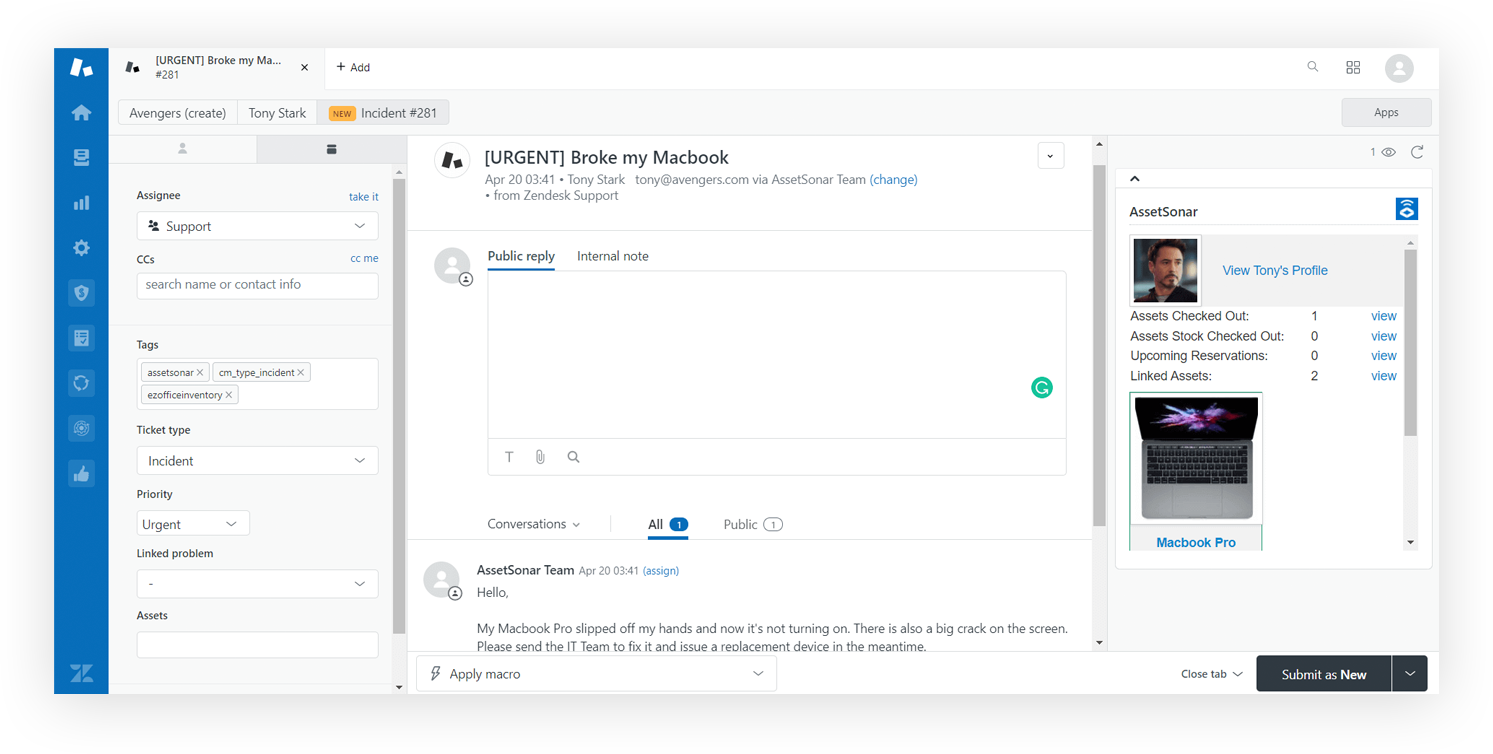The width and height of the screenshot is (1493, 754).
Task: Open text formatting with the T icon
Action: coord(509,456)
